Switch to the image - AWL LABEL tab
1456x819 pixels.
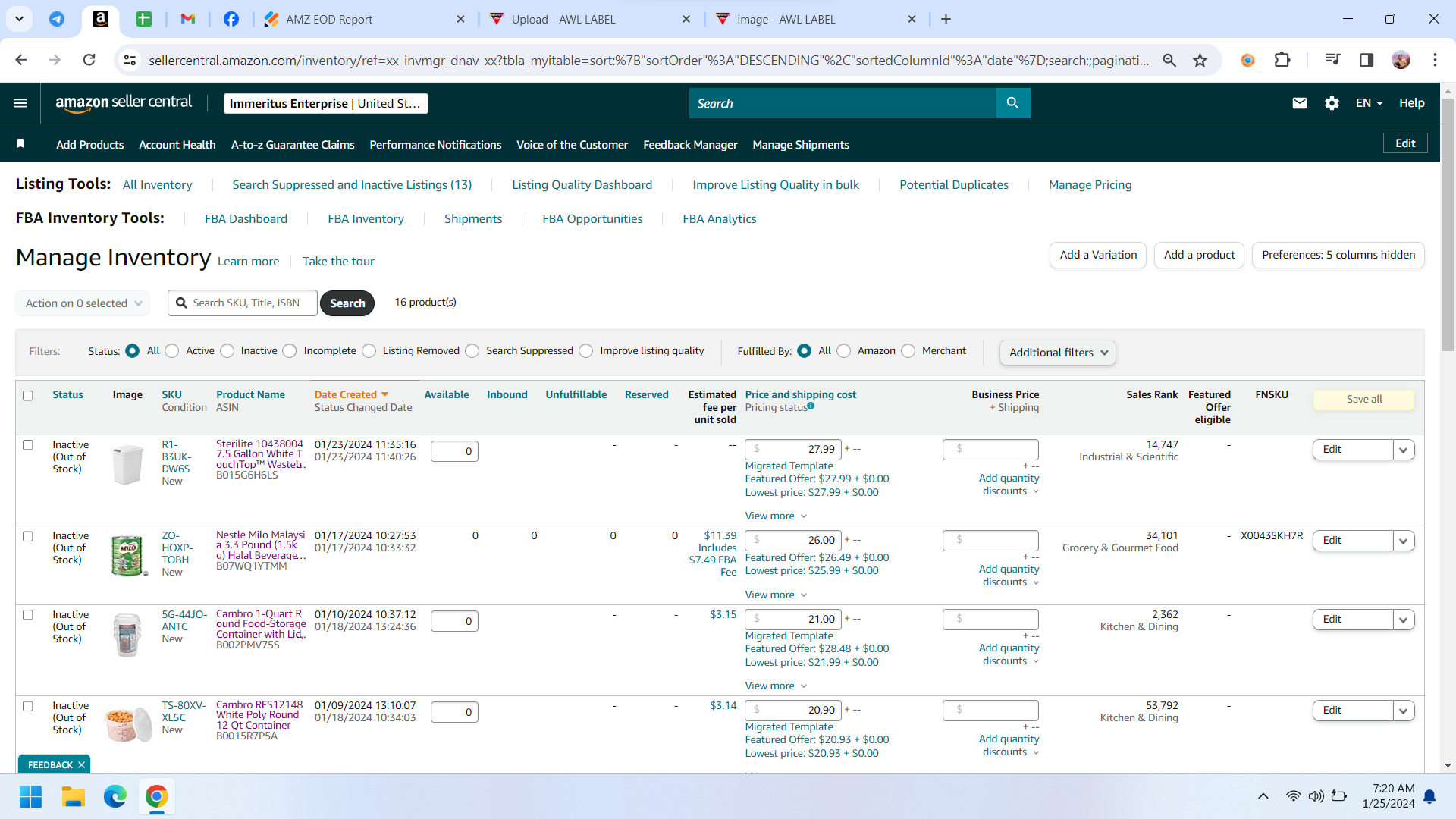pyautogui.click(x=816, y=19)
